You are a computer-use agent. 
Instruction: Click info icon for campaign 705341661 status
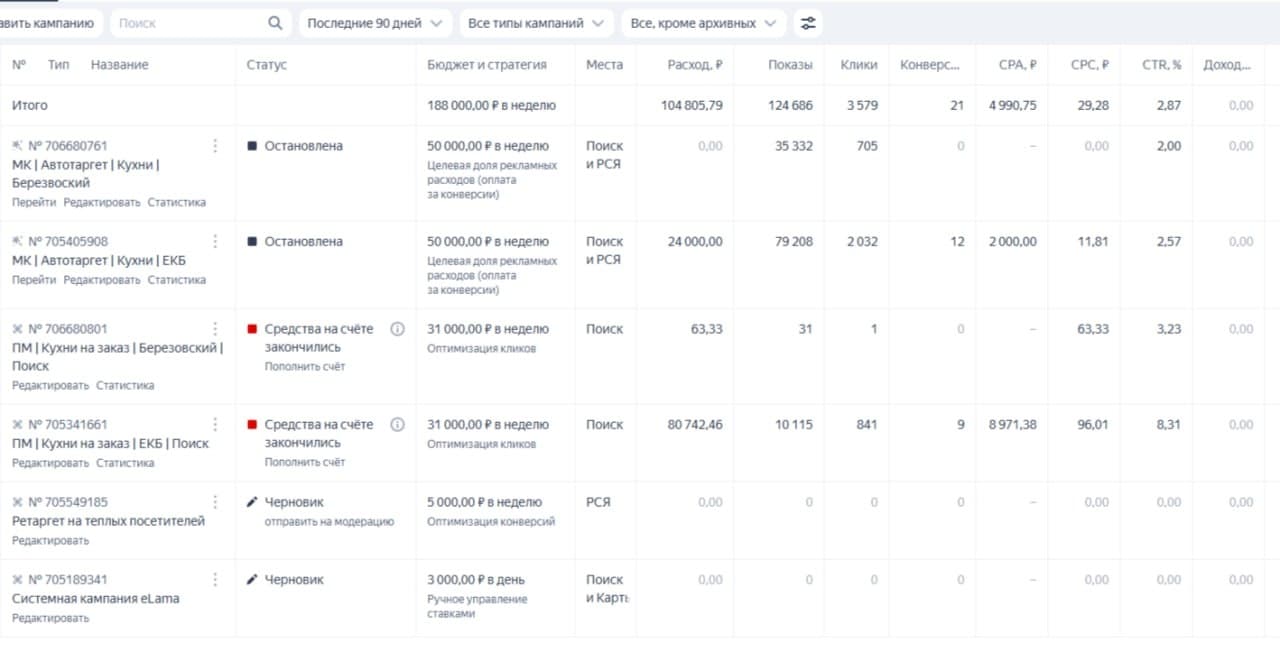point(397,425)
